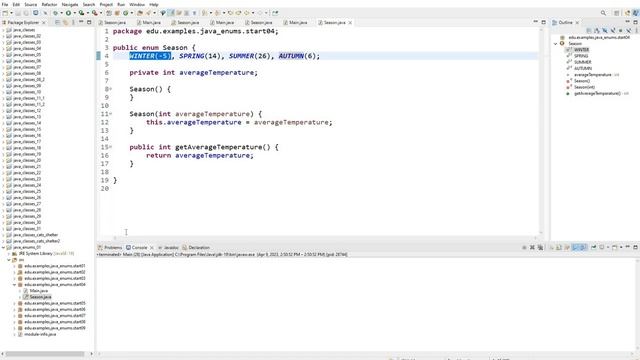Click the Java perspective icon at top right
This screenshot has width=640, height=360.
pos(635,13)
